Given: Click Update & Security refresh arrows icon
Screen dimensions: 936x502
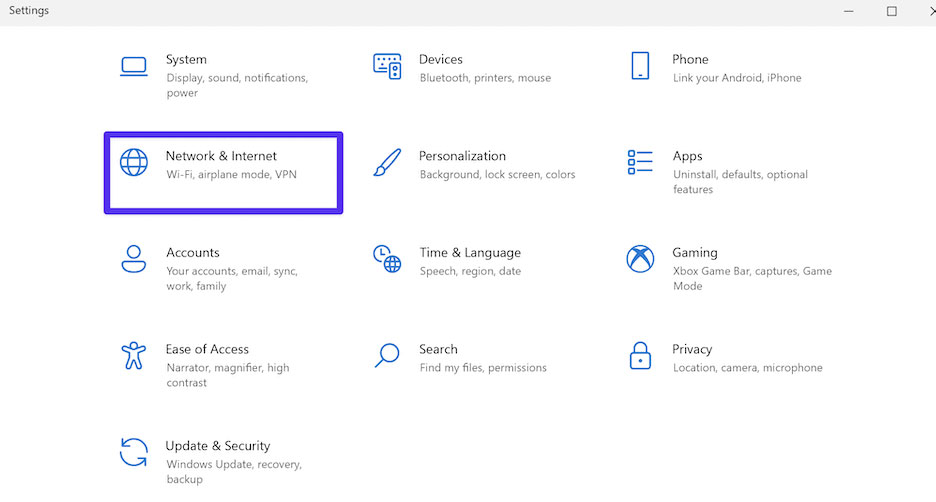Looking at the screenshot, I should (133, 452).
